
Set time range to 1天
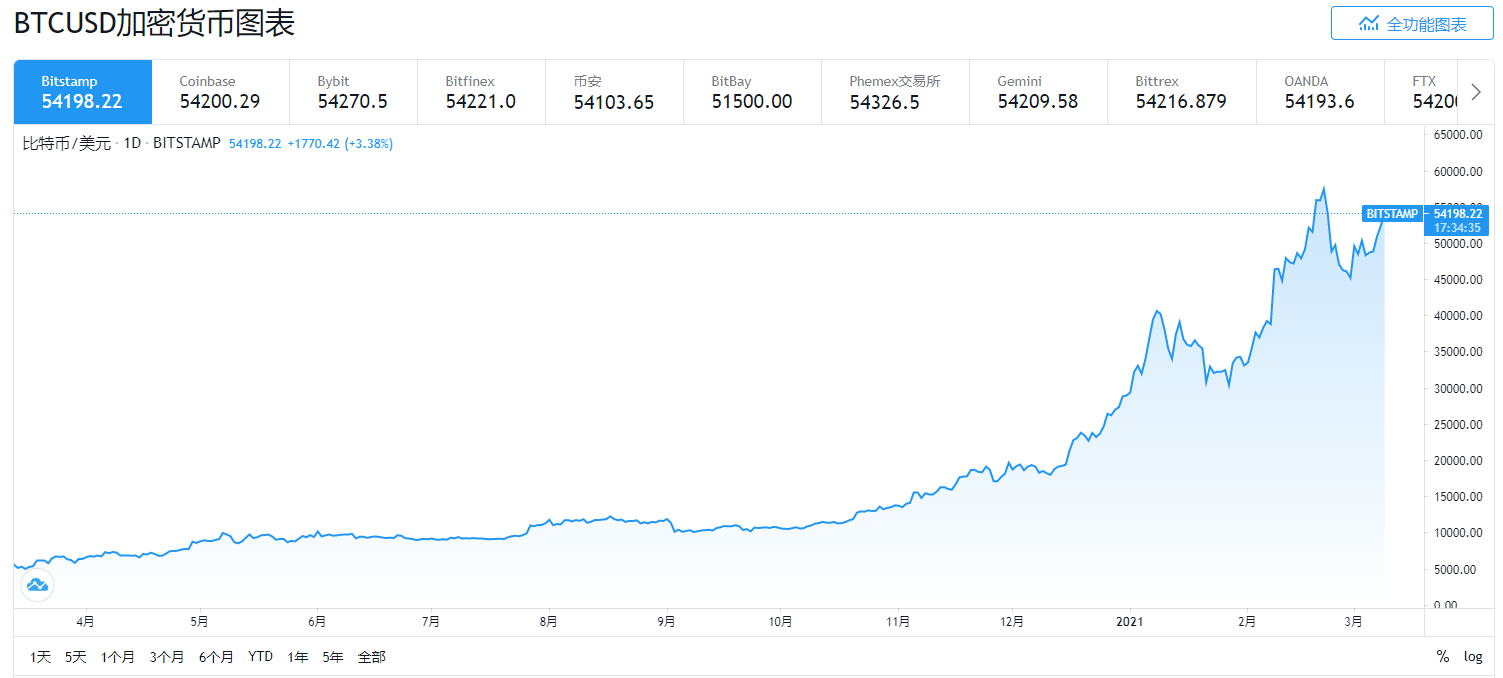40,657
